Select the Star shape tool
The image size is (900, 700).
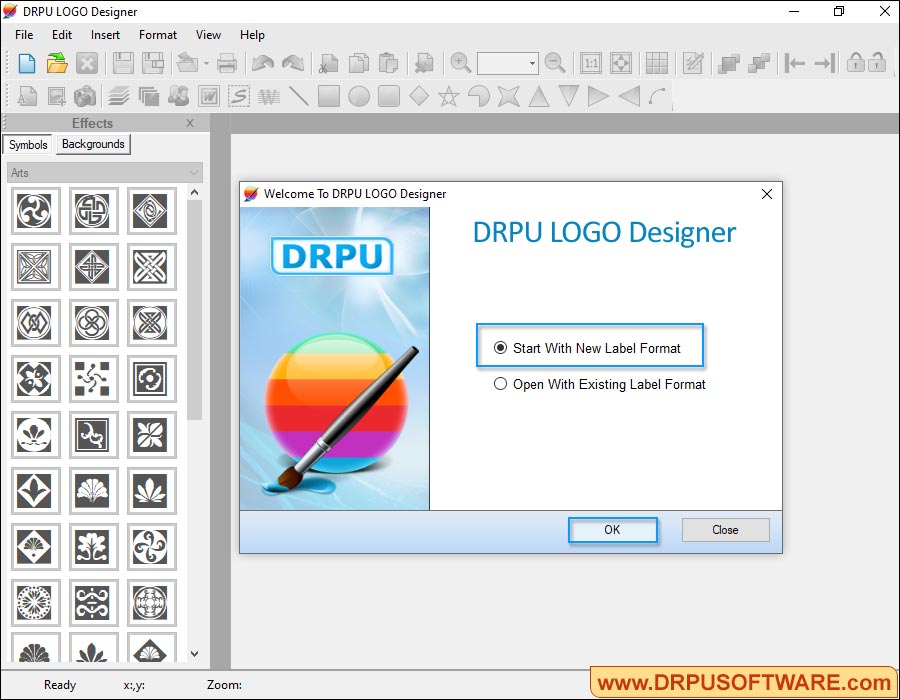coord(448,96)
